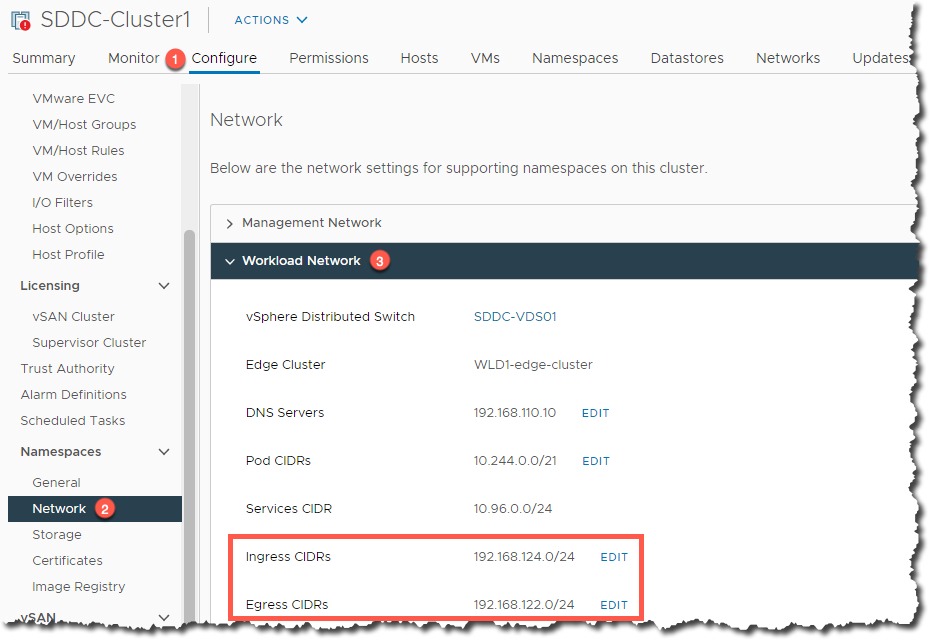930x640 pixels.
Task: Open the VMs tab
Action: 485,58
